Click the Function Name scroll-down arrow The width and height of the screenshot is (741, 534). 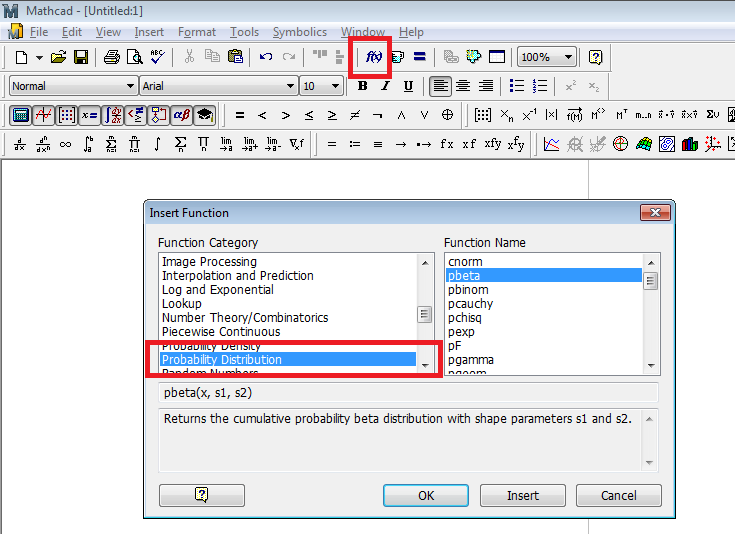coord(651,365)
